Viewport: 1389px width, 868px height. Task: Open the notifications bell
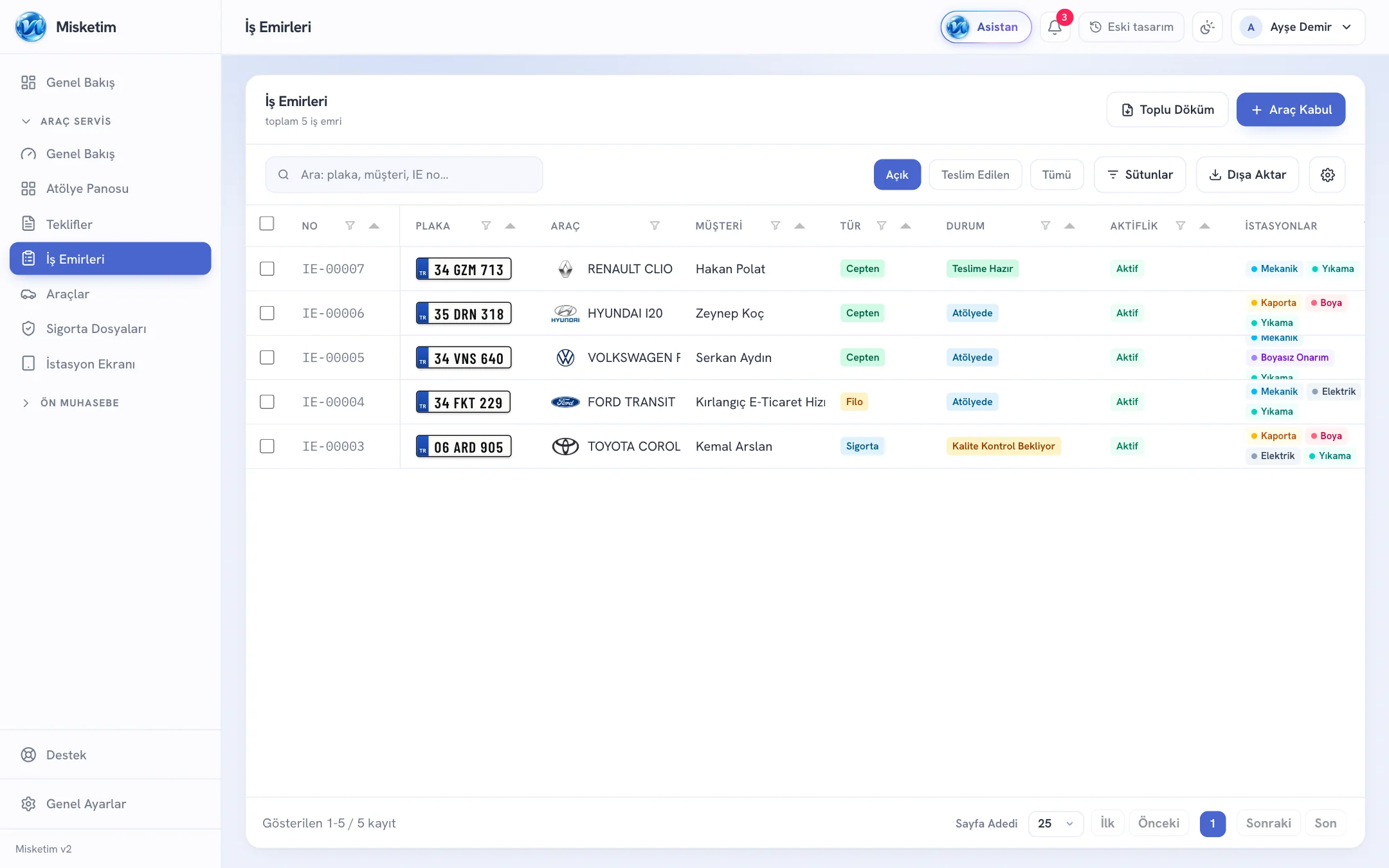(1055, 27)
